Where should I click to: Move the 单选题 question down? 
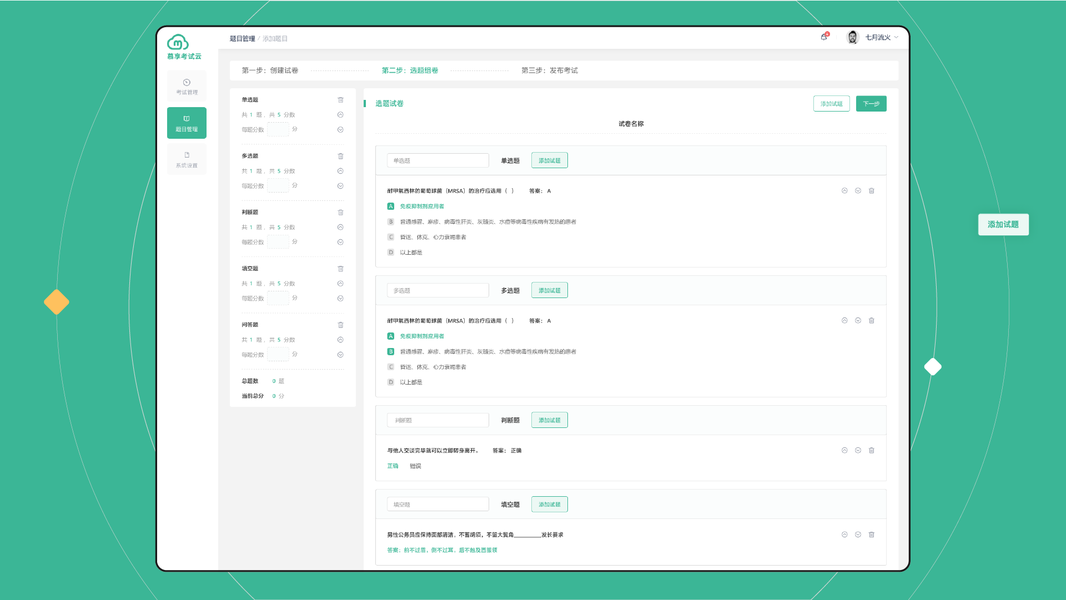point(858,191)
